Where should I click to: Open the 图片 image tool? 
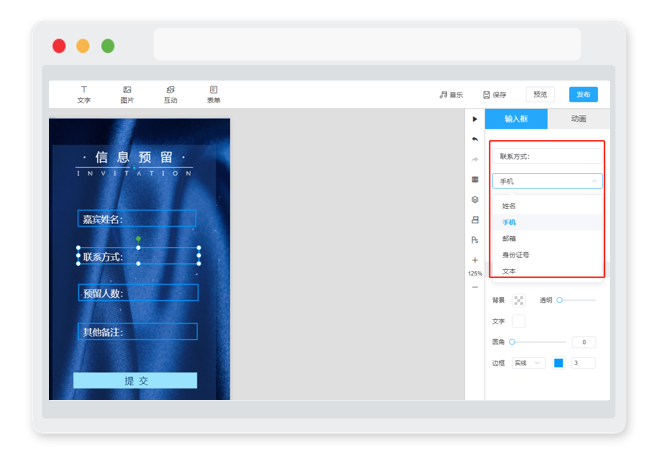point(127,94)
